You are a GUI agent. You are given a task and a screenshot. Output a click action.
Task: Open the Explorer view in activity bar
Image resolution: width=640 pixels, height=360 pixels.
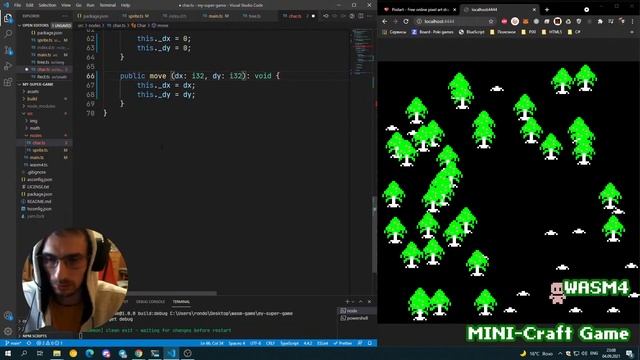tap(8, 18)
